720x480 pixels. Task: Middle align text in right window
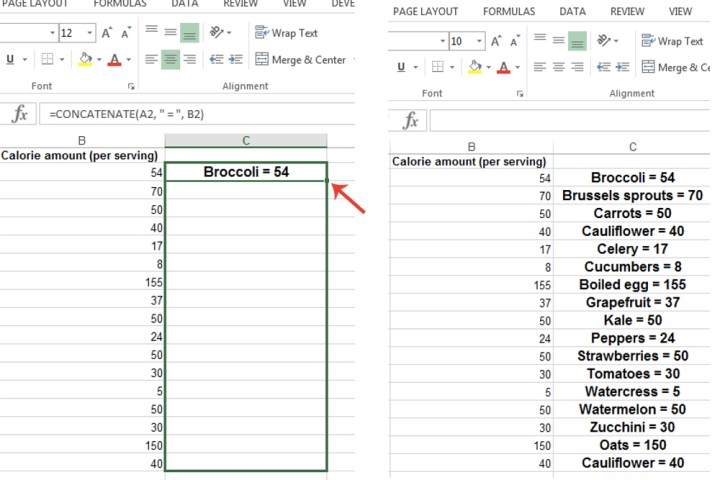tap(559, 40)
